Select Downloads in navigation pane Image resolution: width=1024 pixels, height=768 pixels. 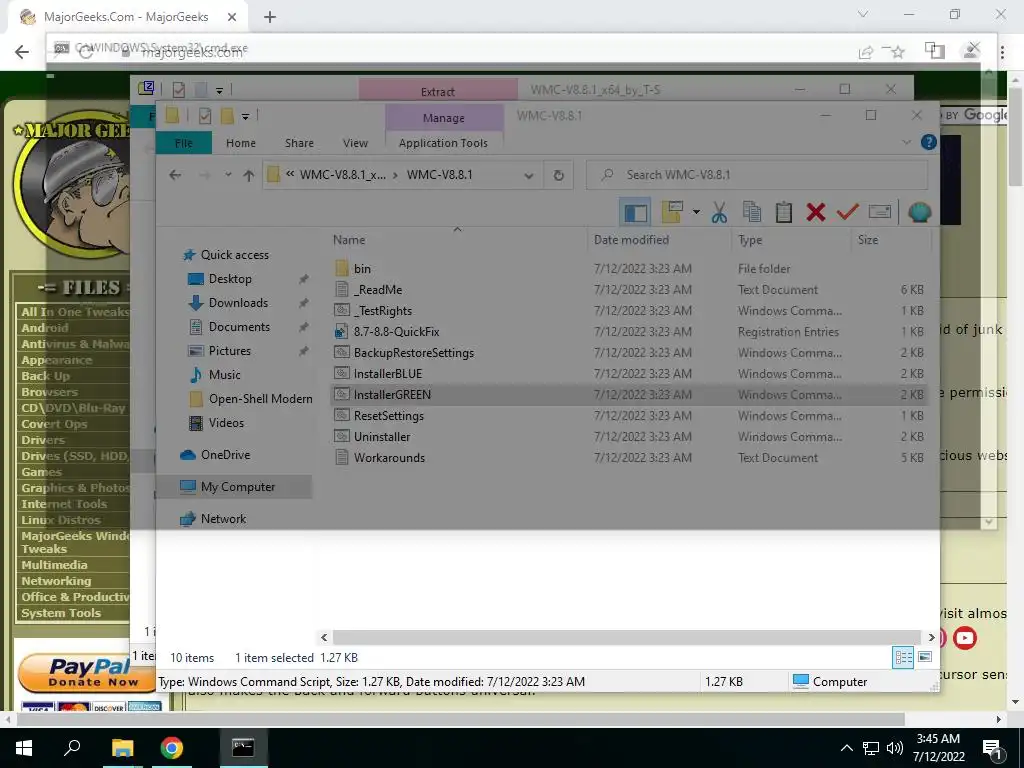coord(238,303)
